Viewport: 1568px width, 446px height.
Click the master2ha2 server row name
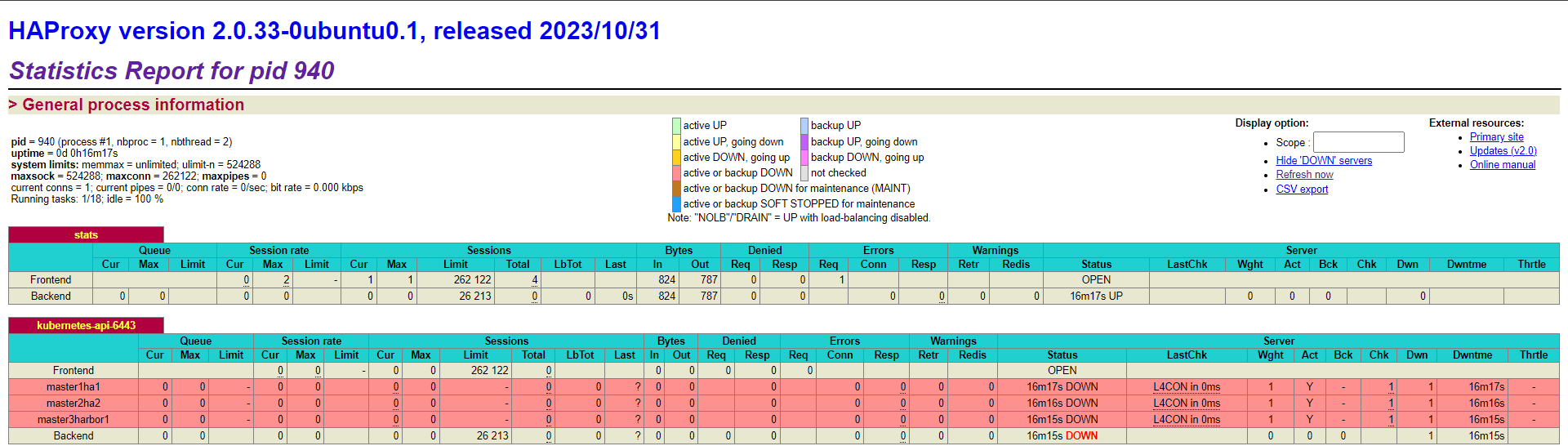[x=73, y=404]
